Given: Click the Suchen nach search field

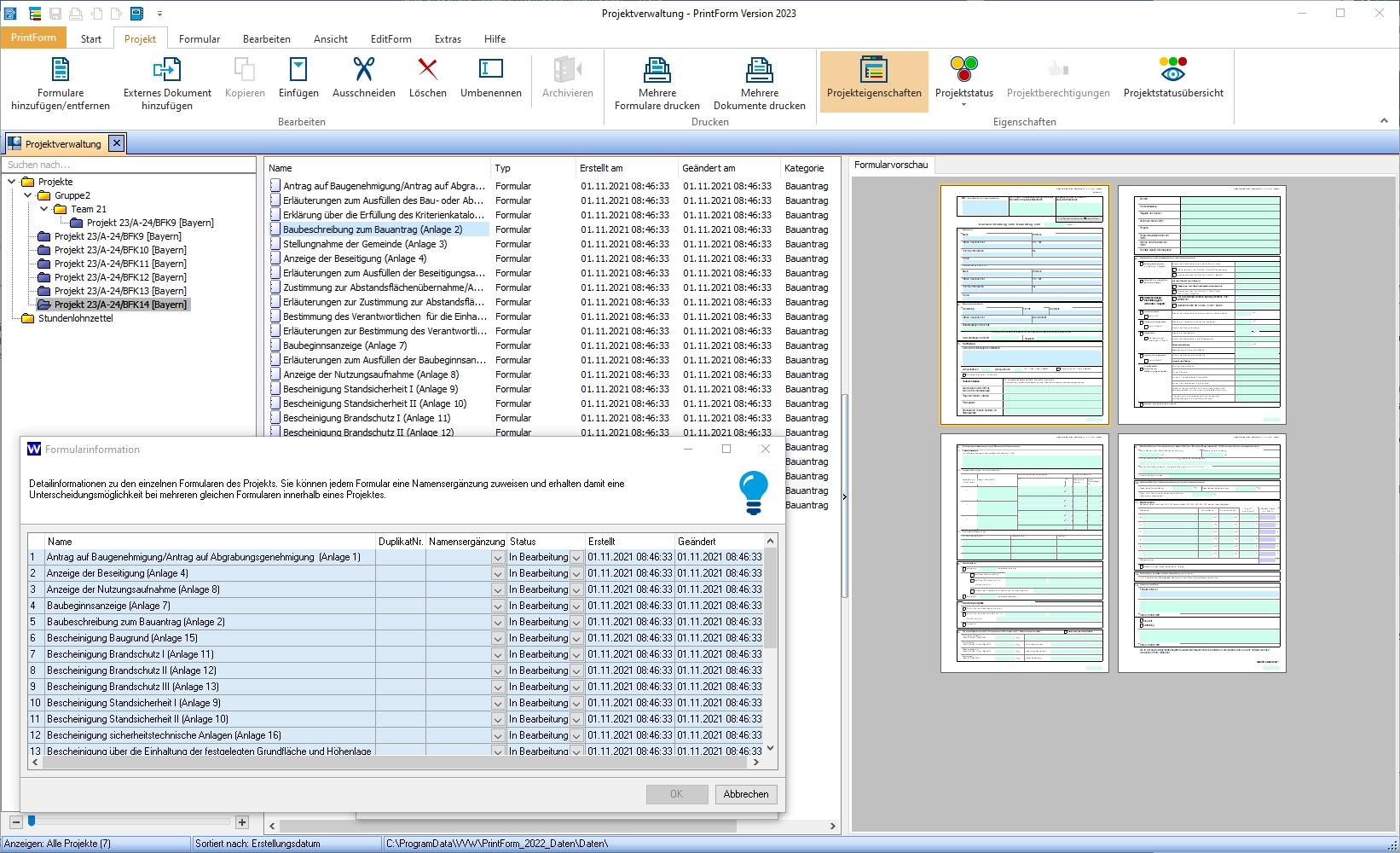Looking at the screenshot, I should [x=128, y=165].
